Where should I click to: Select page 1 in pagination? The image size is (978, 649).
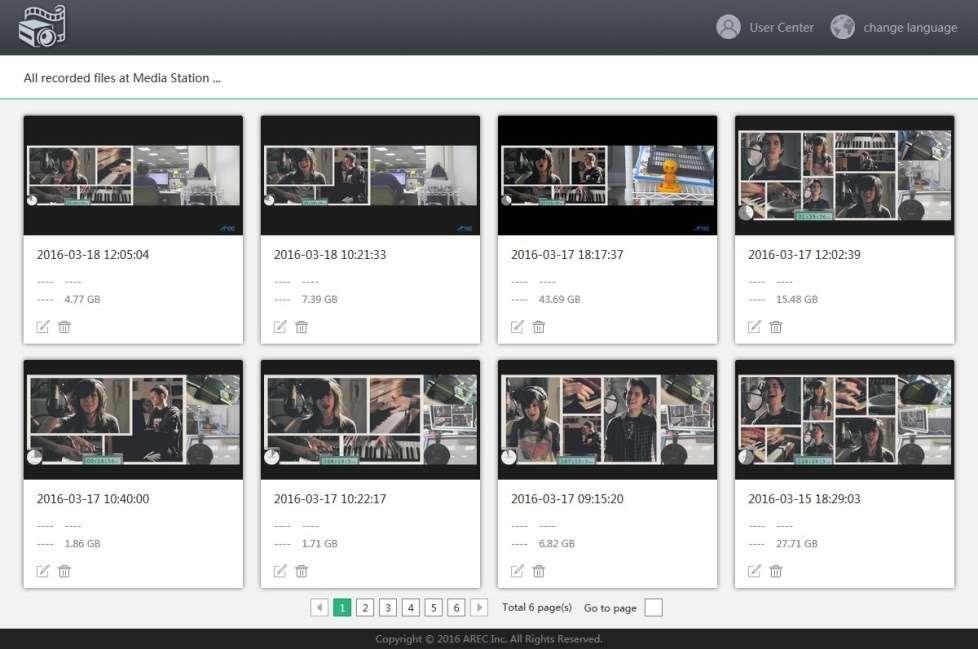tap(342, 607)
